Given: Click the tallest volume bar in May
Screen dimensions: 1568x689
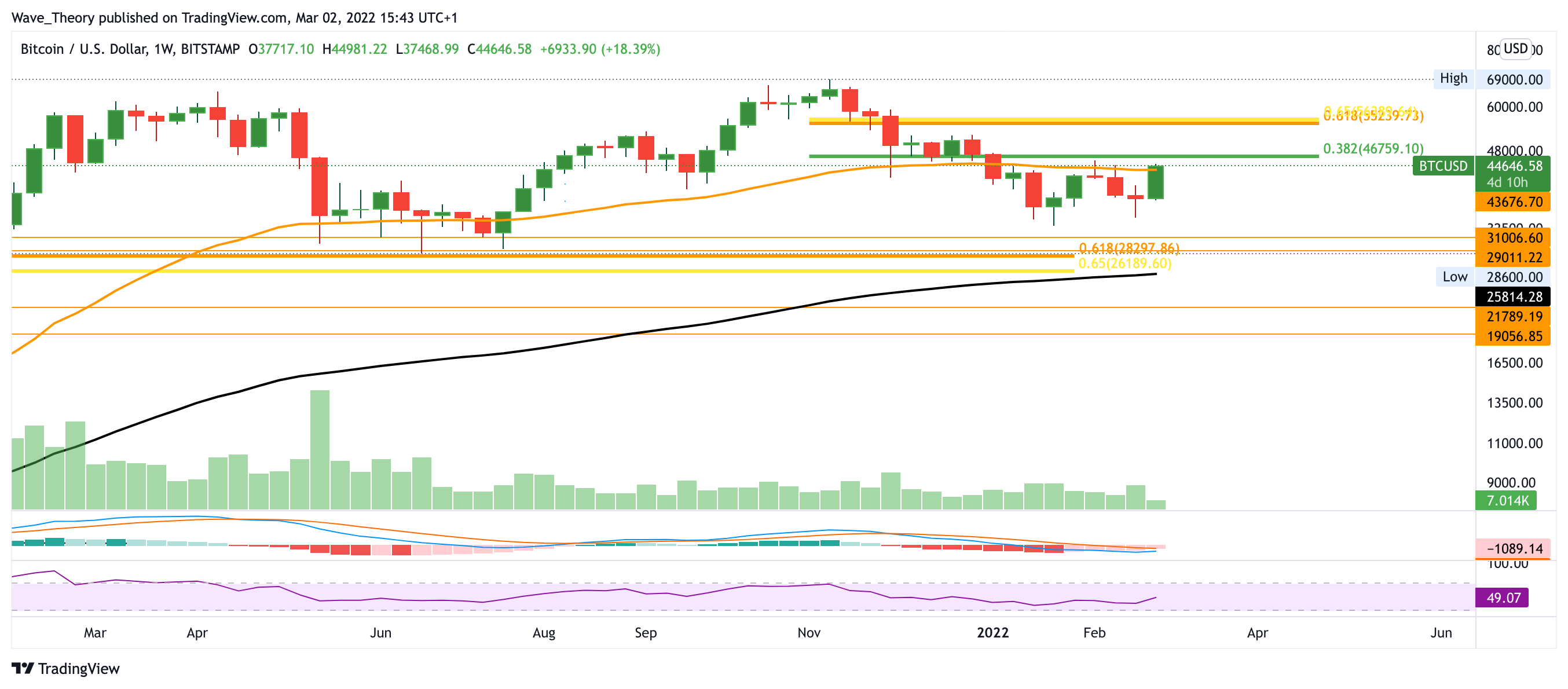Looking at the screenshot, I should point(320,449).
